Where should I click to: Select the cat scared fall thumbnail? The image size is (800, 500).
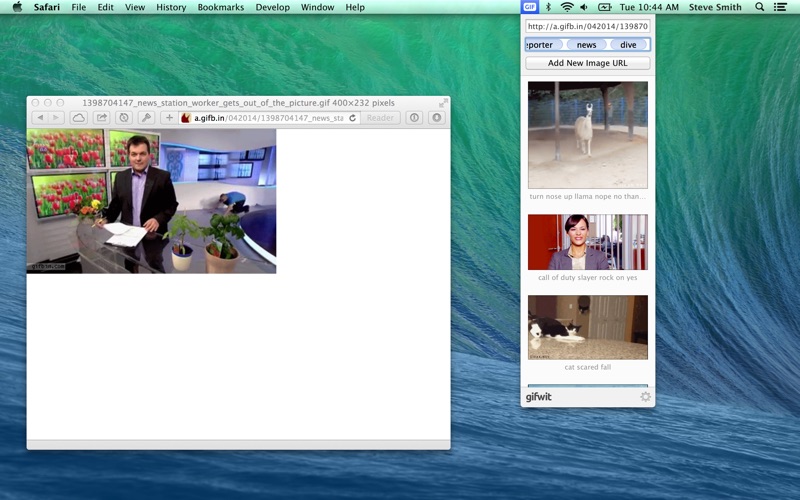[x=588, y=327]
